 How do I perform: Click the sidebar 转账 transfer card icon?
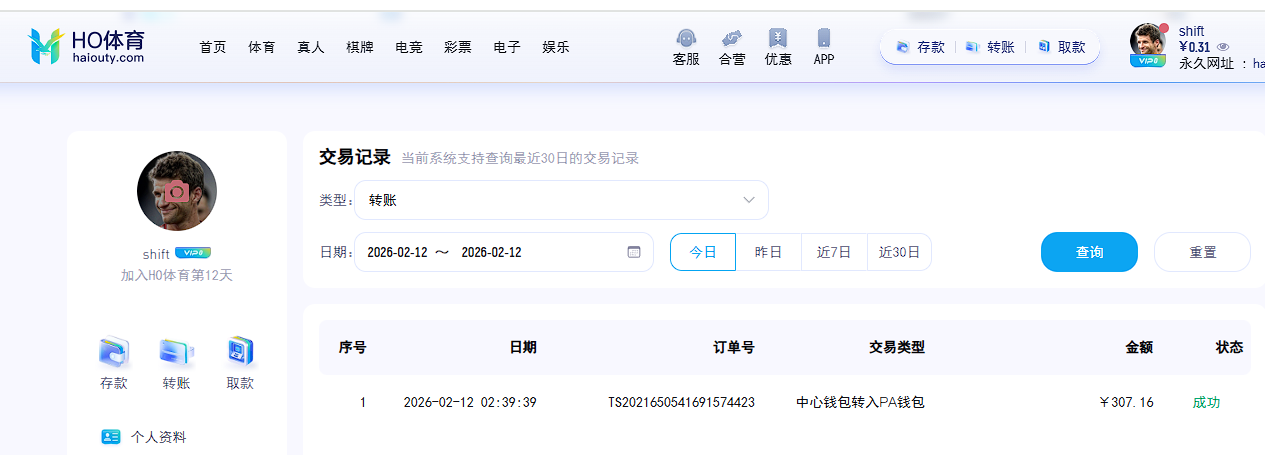pyautogui.click(x=176, y=352)
